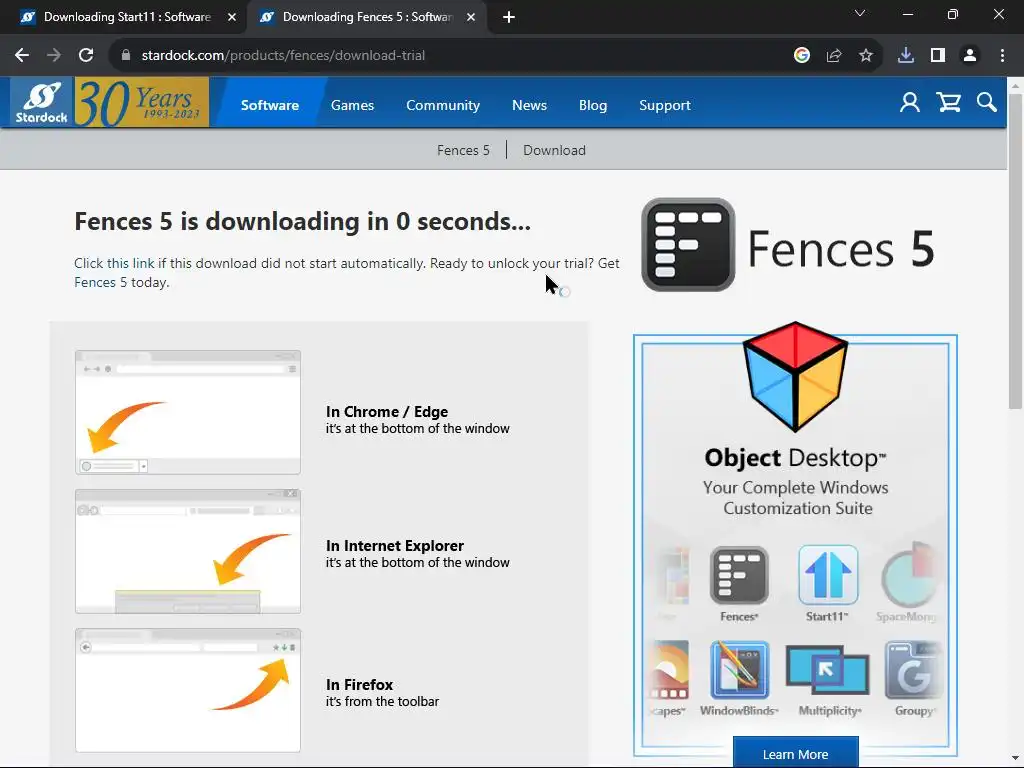Click the Google account icon in address bar
Screen dimensions: 1024x768
click(802, 56)
